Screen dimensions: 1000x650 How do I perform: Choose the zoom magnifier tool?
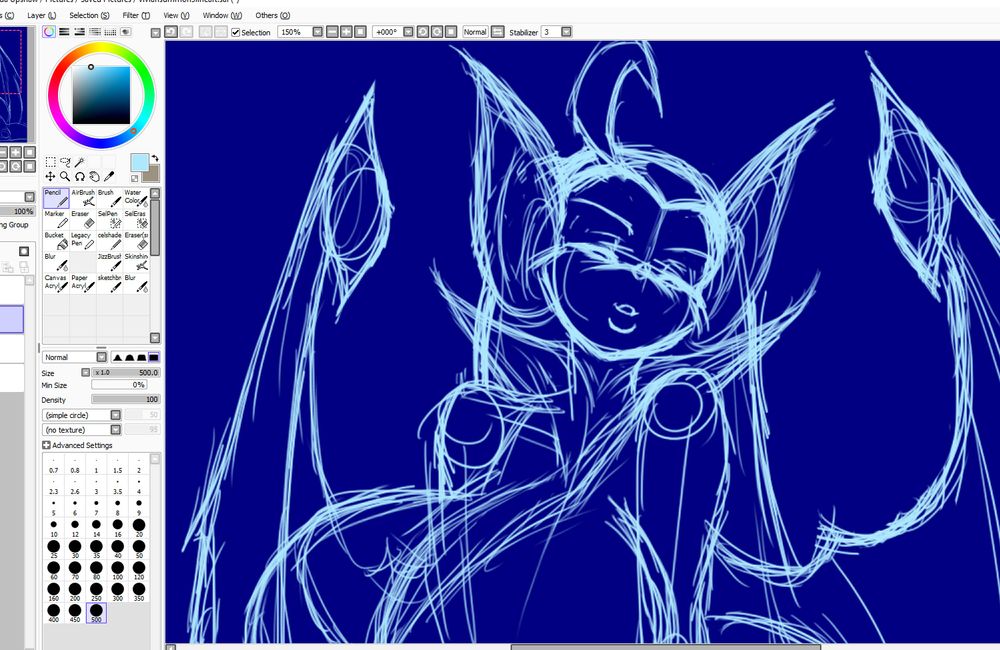[65, 177]
